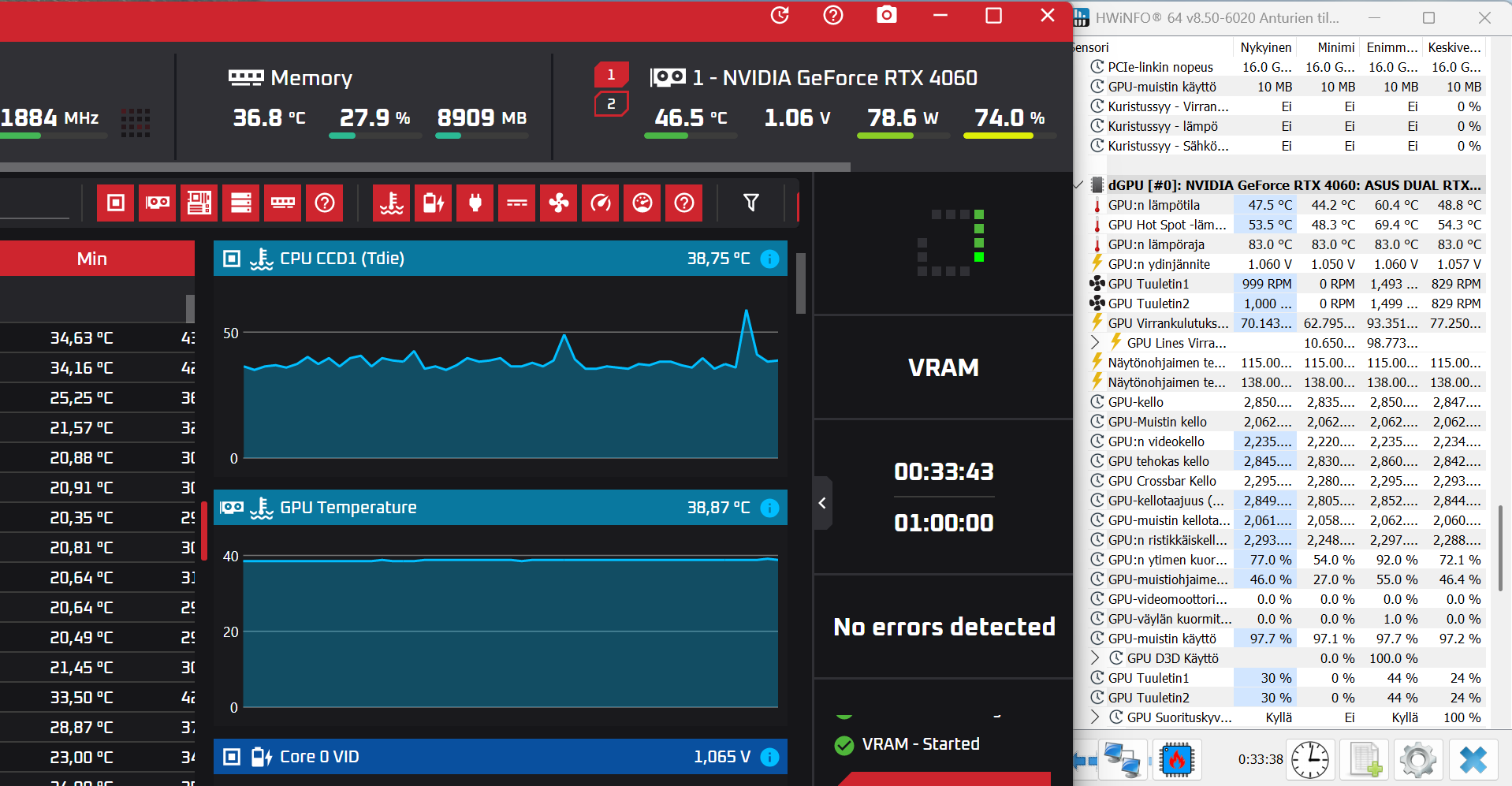Open the funnel filter options

click(x=751, y=203)
